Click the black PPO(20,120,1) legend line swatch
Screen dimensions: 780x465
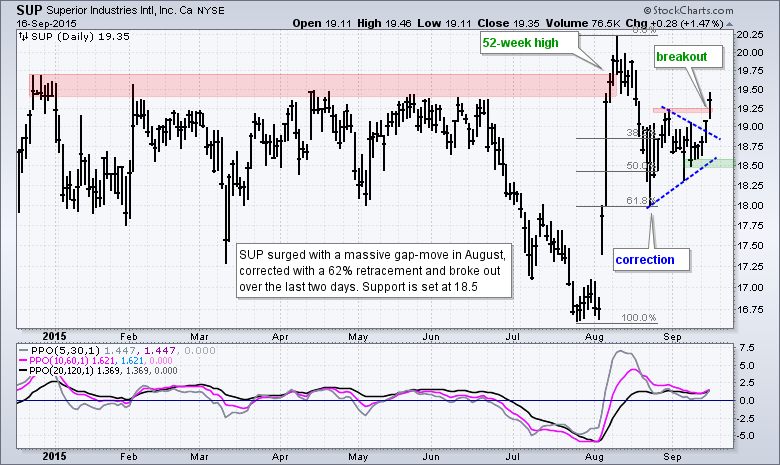point(23,371)
